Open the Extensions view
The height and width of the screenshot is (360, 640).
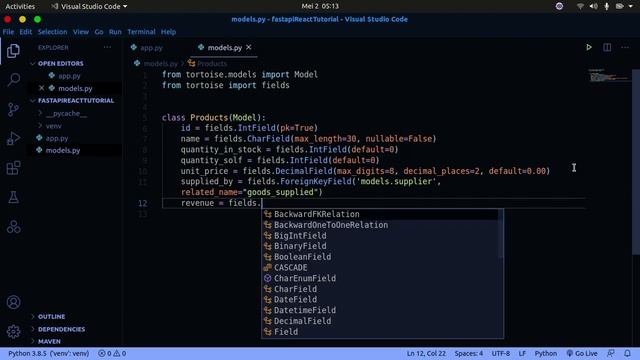13,168
